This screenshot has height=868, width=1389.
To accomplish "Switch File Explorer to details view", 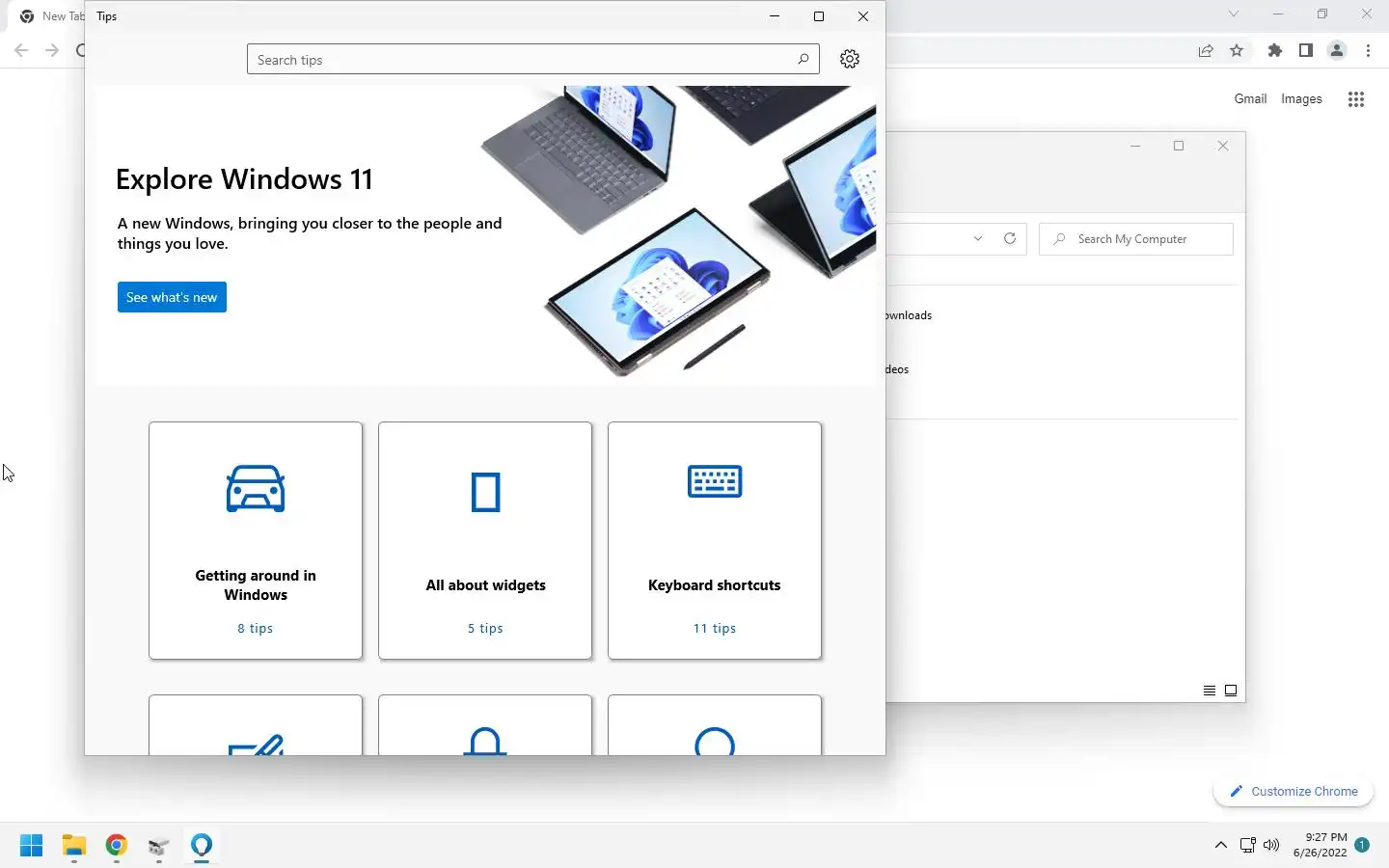I will click(1210, 691).
